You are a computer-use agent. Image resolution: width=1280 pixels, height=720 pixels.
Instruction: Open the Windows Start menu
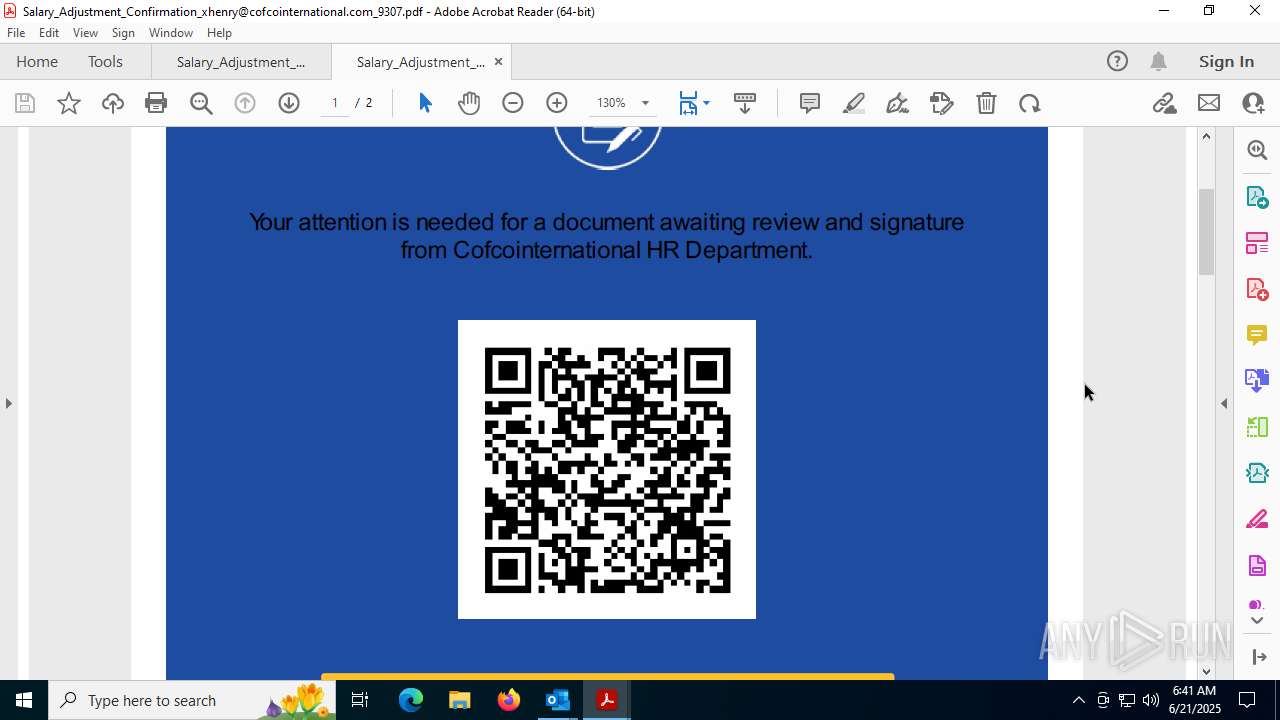coord(24,700)
